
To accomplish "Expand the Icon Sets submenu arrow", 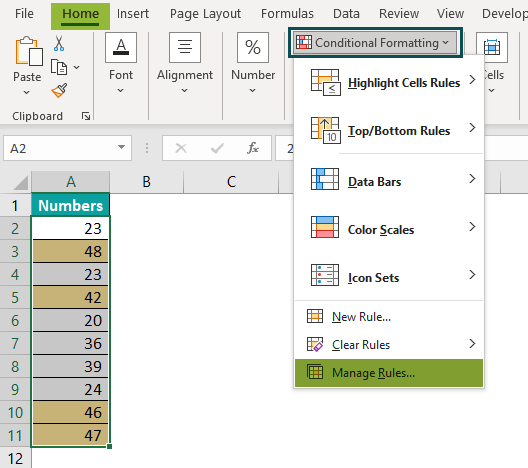I will coord(472,275).
